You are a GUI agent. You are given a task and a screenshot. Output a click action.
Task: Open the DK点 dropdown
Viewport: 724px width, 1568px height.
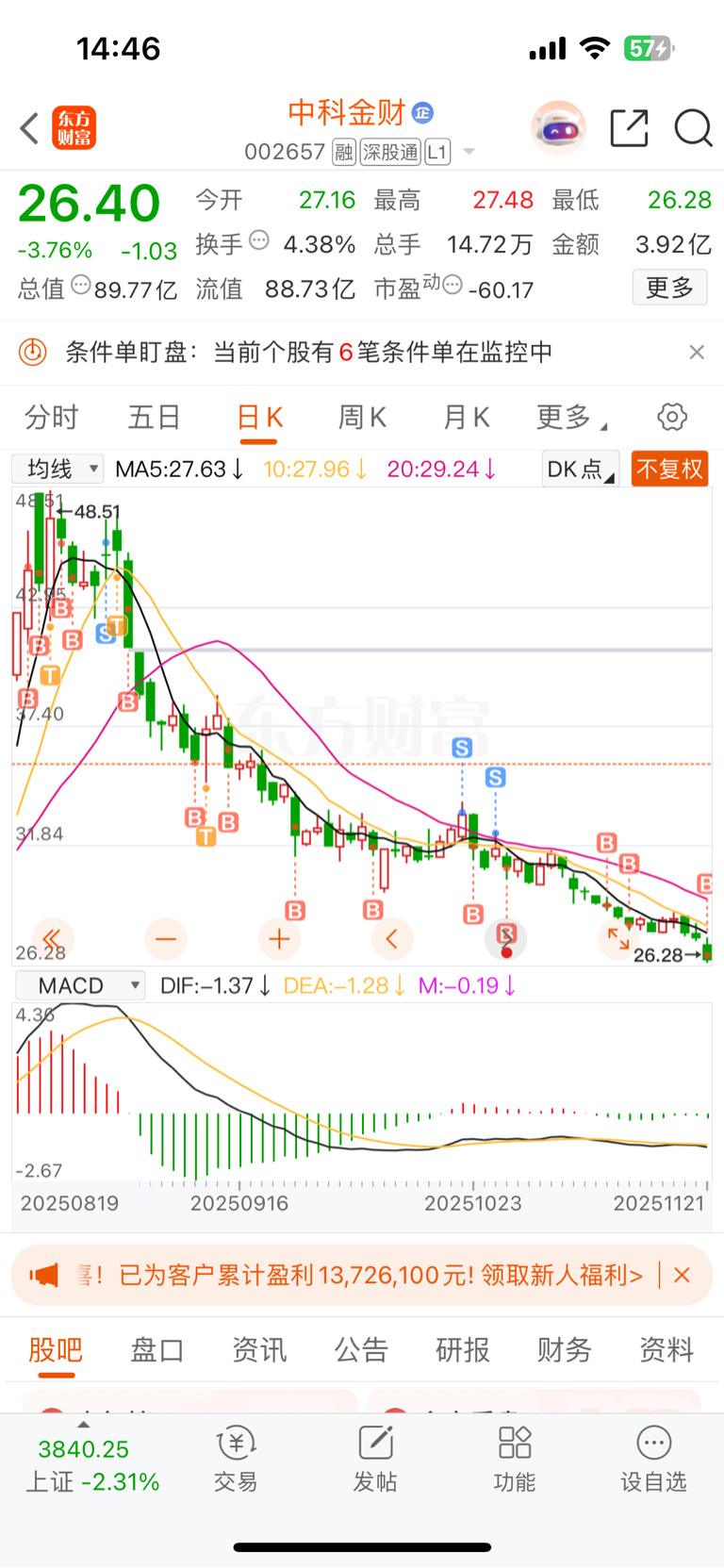[580, 469]
